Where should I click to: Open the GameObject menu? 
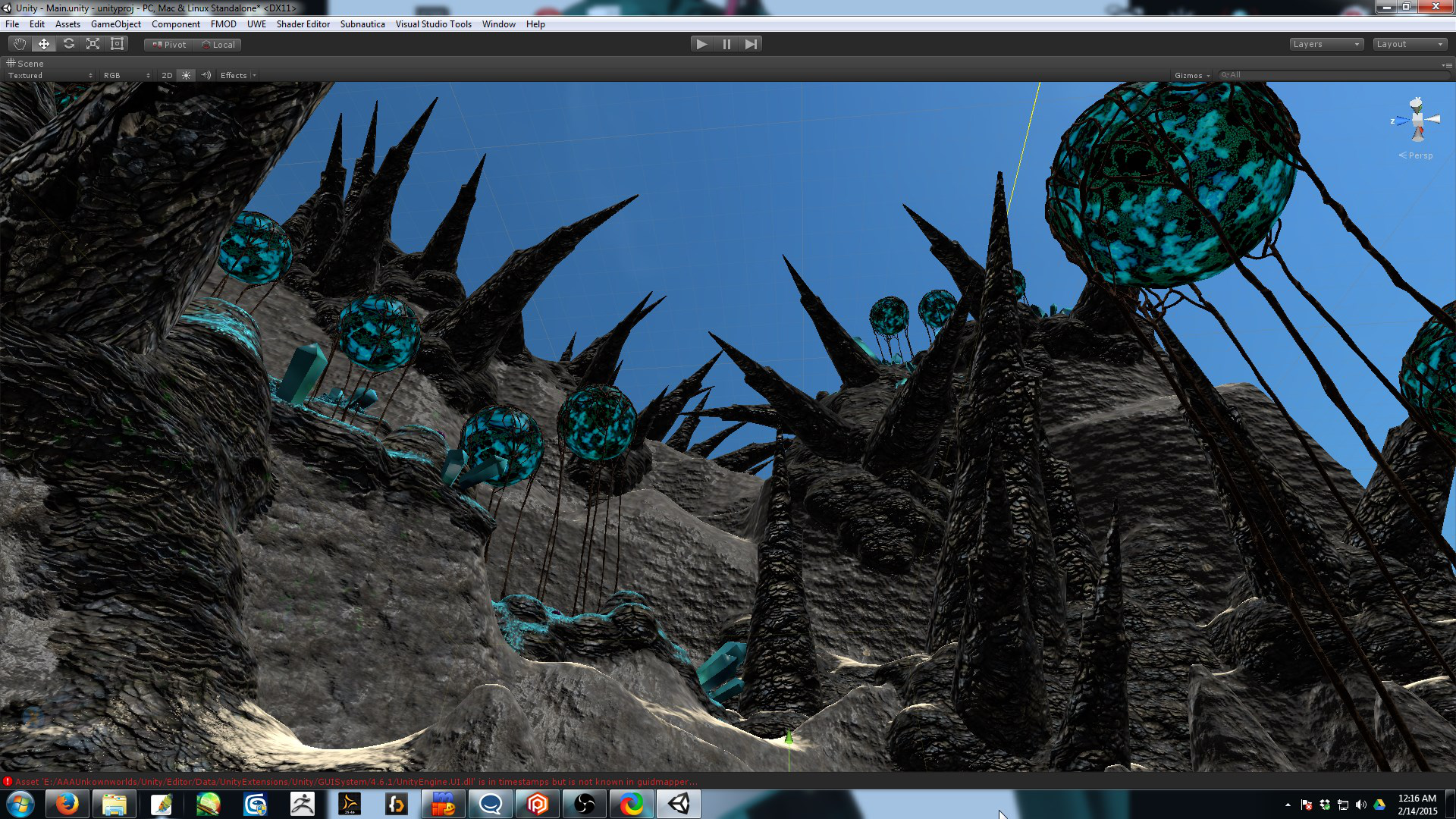click(116, 24)
